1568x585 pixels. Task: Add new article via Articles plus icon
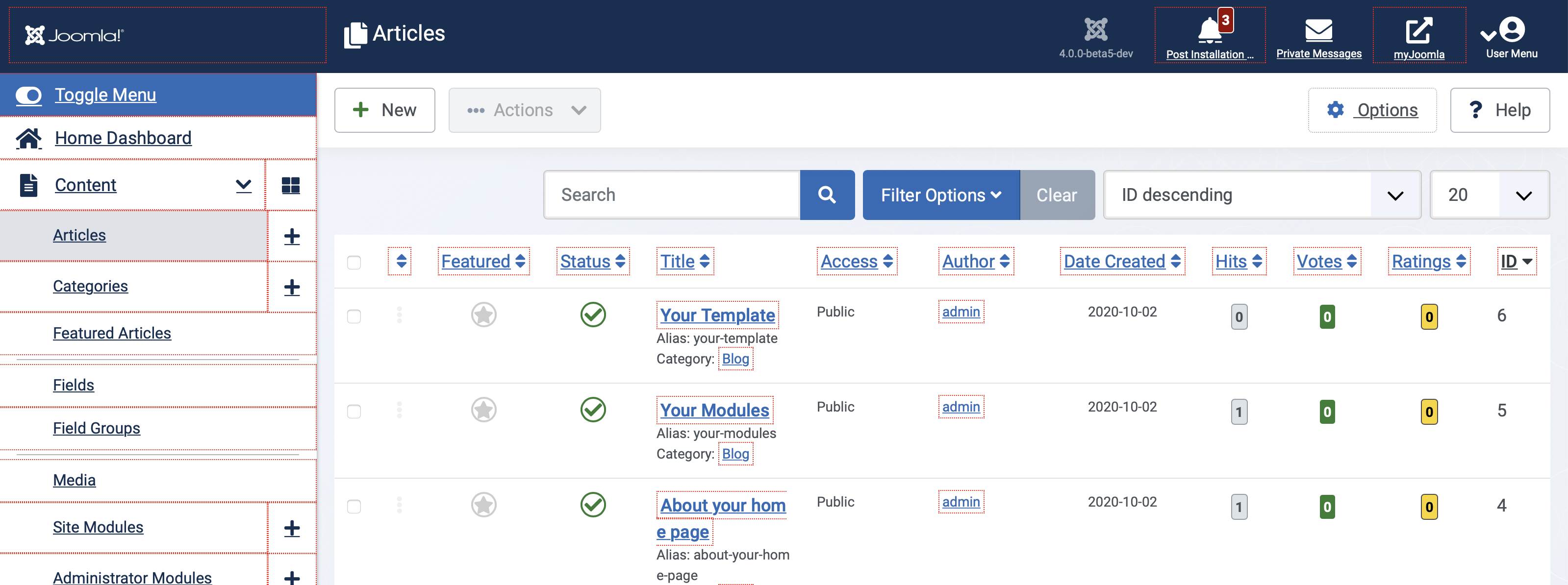point(292,236)
